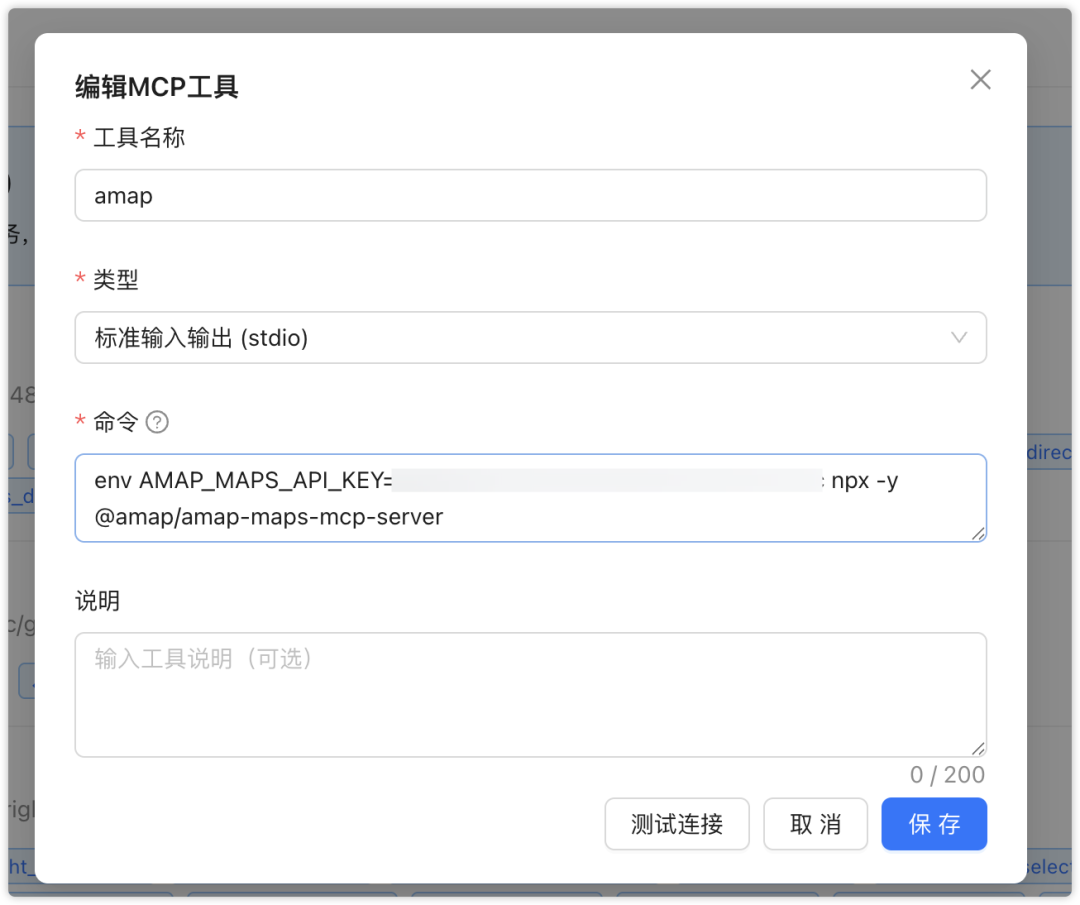Click the 工具名称 input containing amap
Viewport: 1080px width, 905px height.
[x=530, y=196]
